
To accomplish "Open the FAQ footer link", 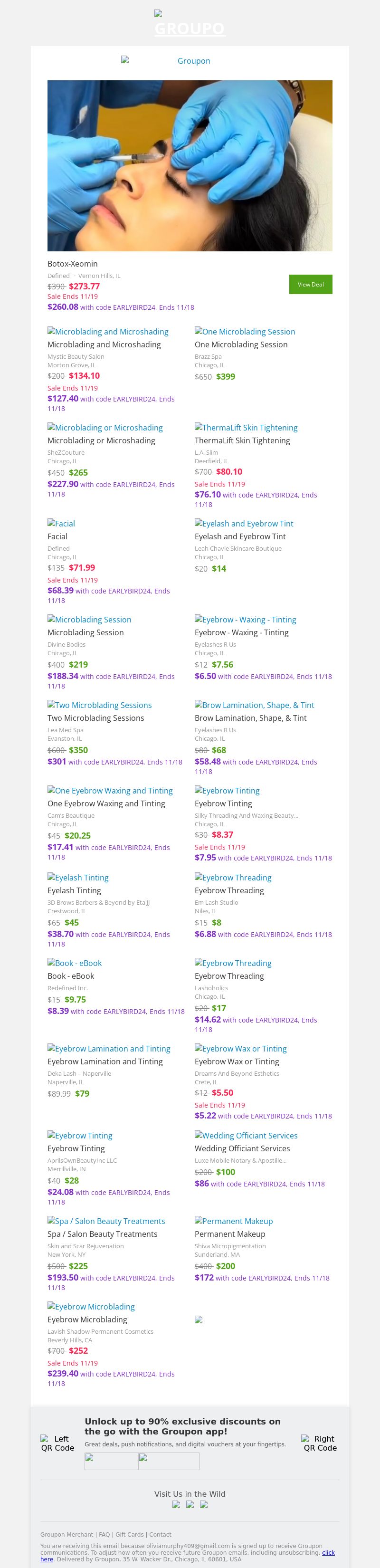I will click(105, 1535).
